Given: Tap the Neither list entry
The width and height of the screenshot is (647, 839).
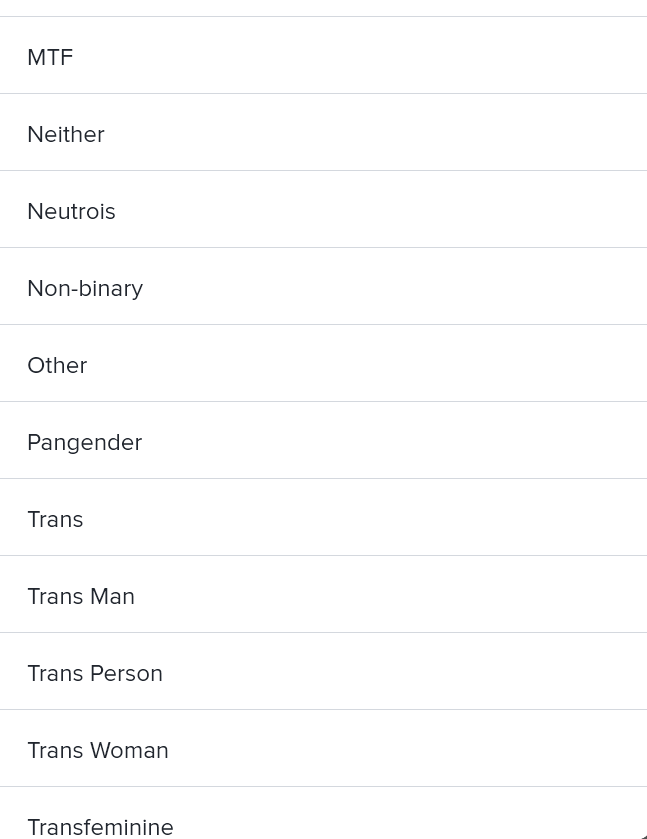Looking at the screenshot, I should (323, 133).
